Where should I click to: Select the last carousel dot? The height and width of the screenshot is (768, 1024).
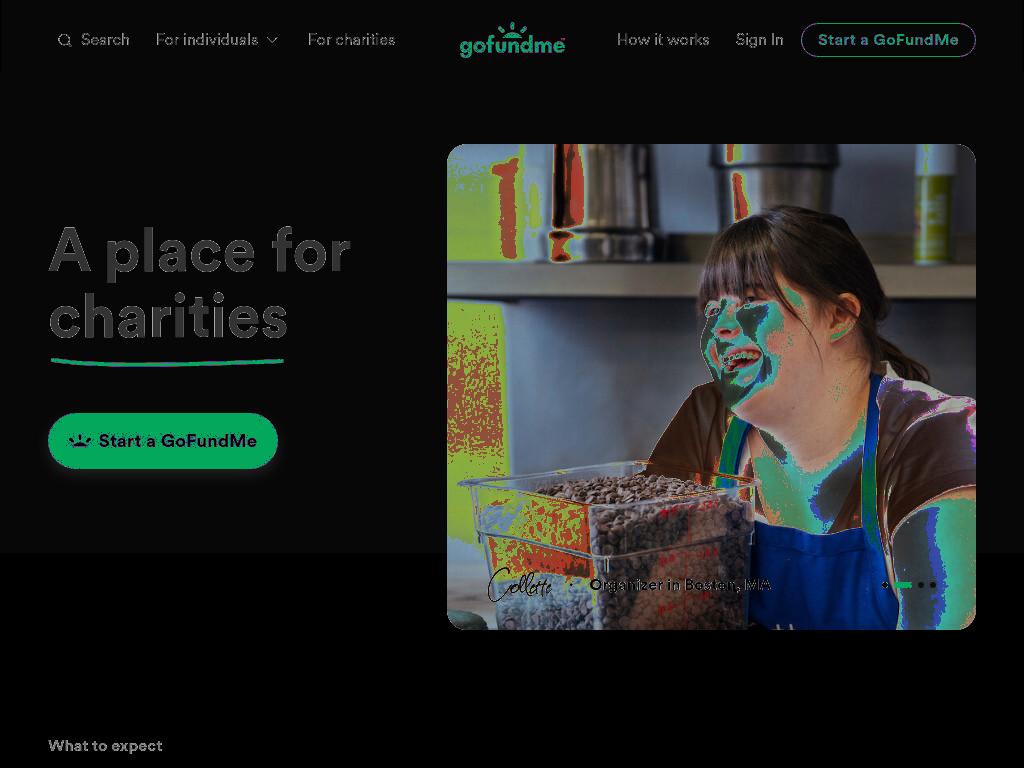[x=933, y=585]
